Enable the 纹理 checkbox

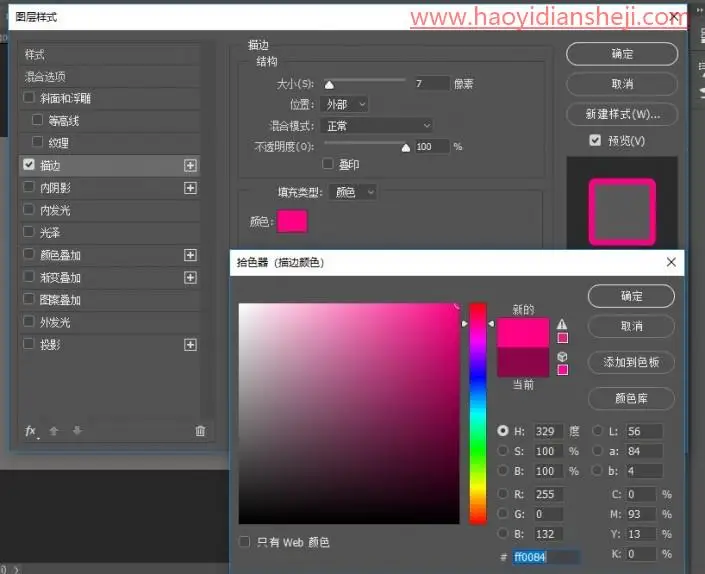pyautogui.click(x=38, y=142)
